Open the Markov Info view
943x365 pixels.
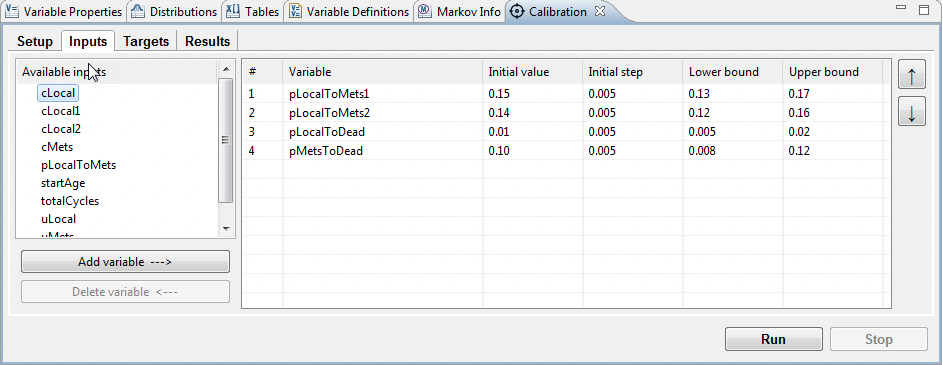point(460,11)
